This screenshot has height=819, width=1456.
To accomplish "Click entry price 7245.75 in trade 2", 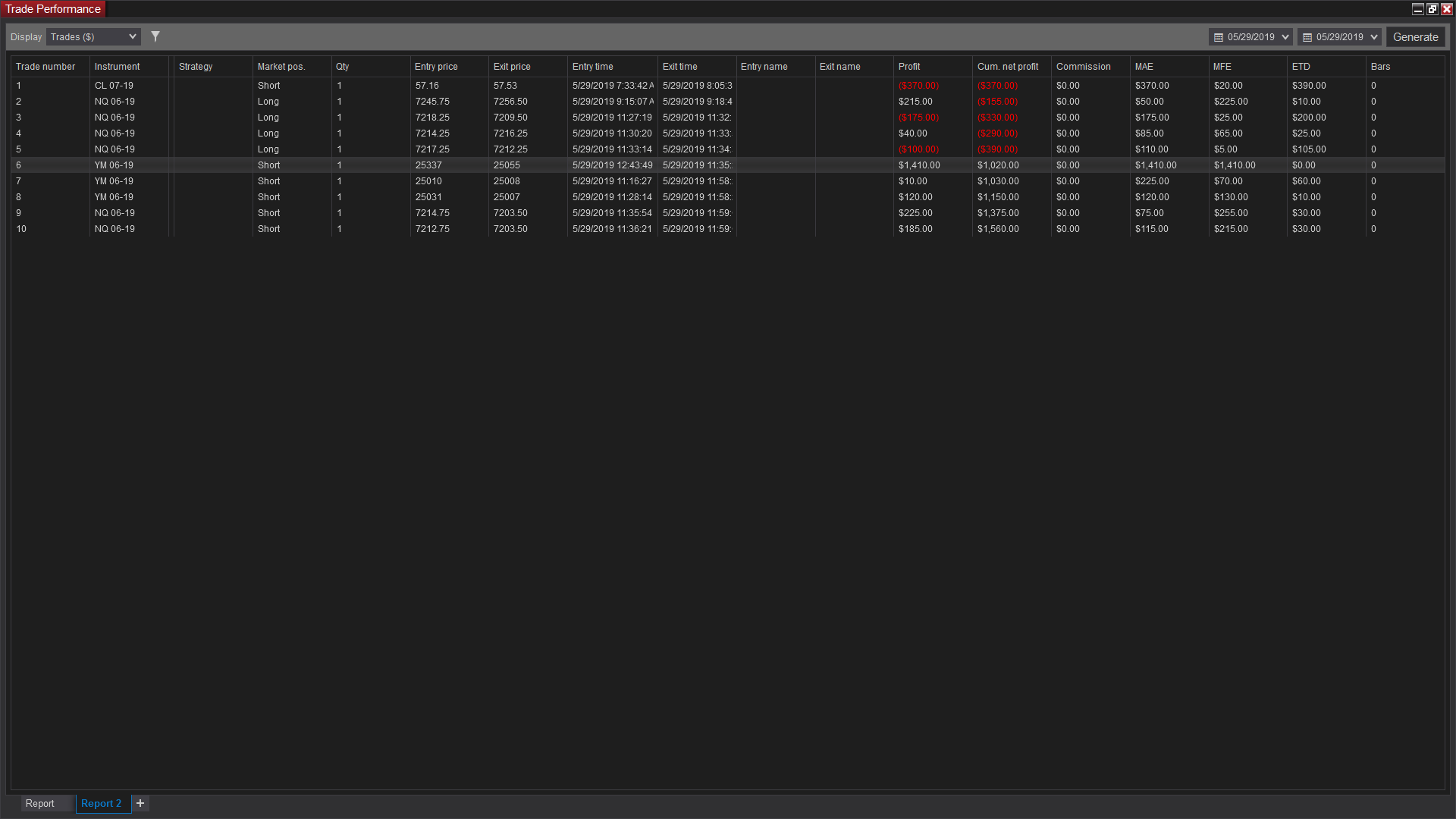I will coord(432,102).
